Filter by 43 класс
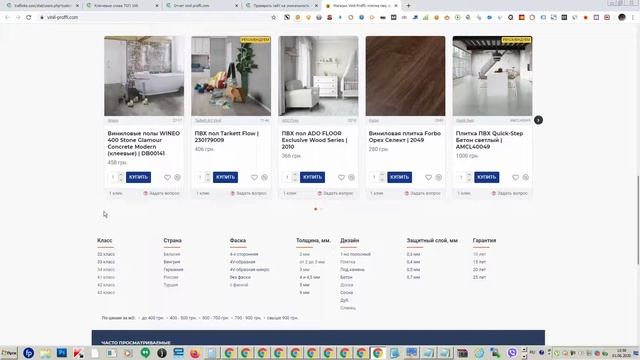This screenshot has height=360, width=640. 106,293
